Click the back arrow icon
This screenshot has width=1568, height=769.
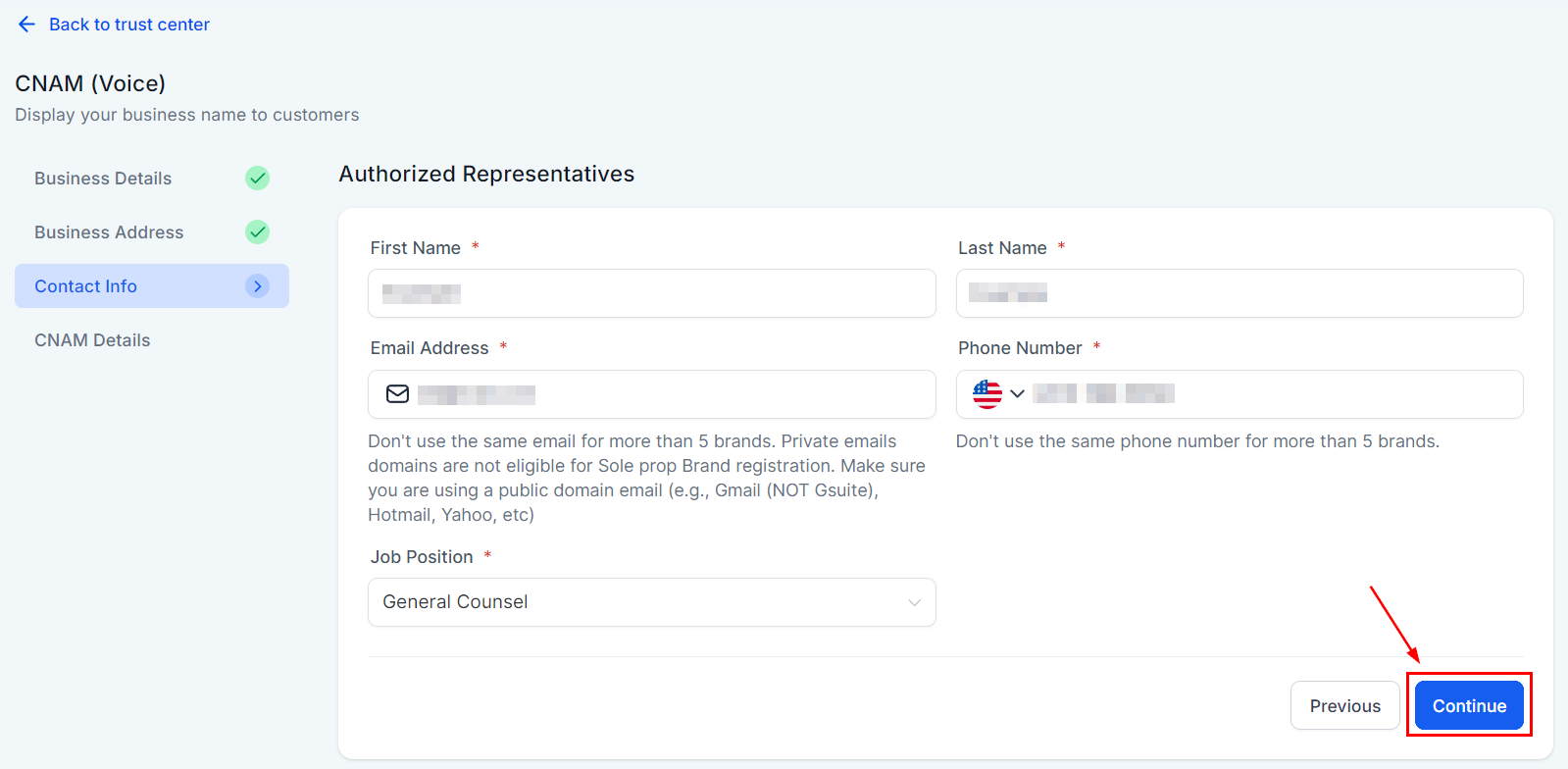click(26, 25)
